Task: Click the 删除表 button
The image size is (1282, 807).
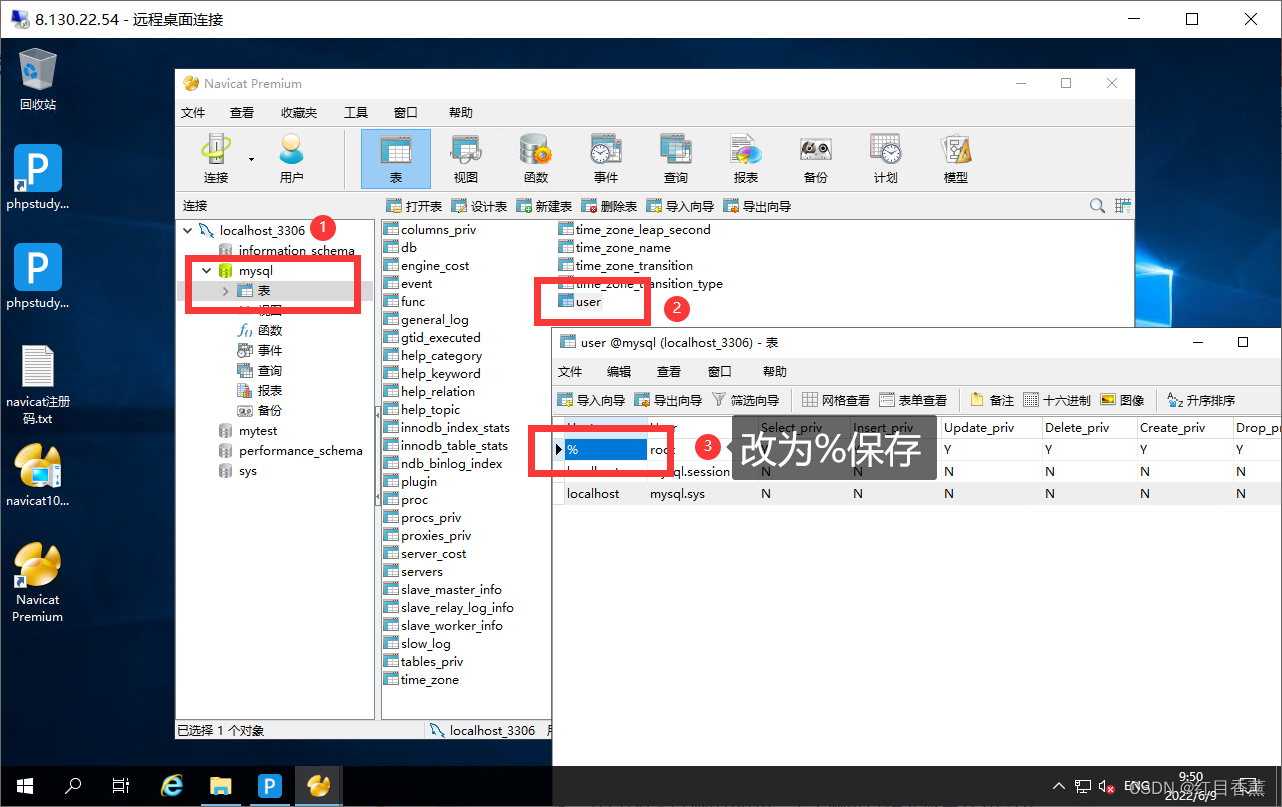Action: pos(610,206)
